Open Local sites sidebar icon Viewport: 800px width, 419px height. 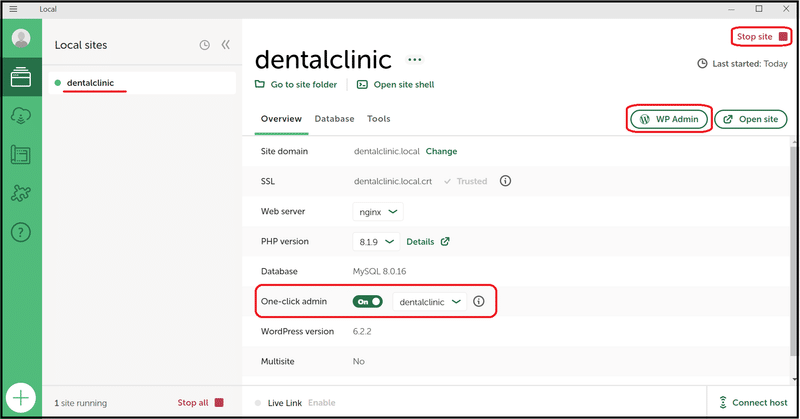click(21, 78)
